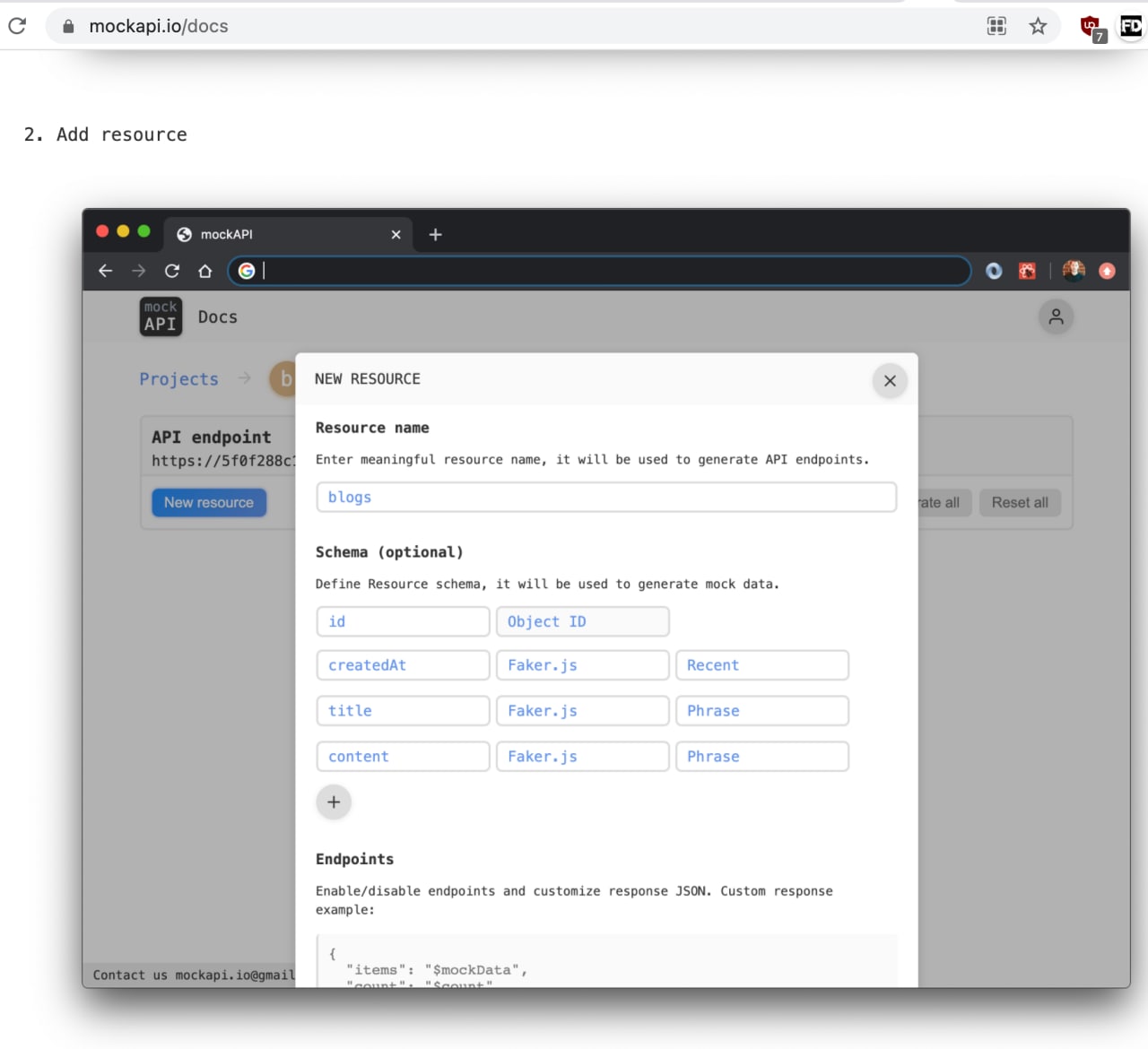This screenshot has height=1049, width=1148.
Task: Click the Contact us mockapi.io email text
Action: coord(194,975)
